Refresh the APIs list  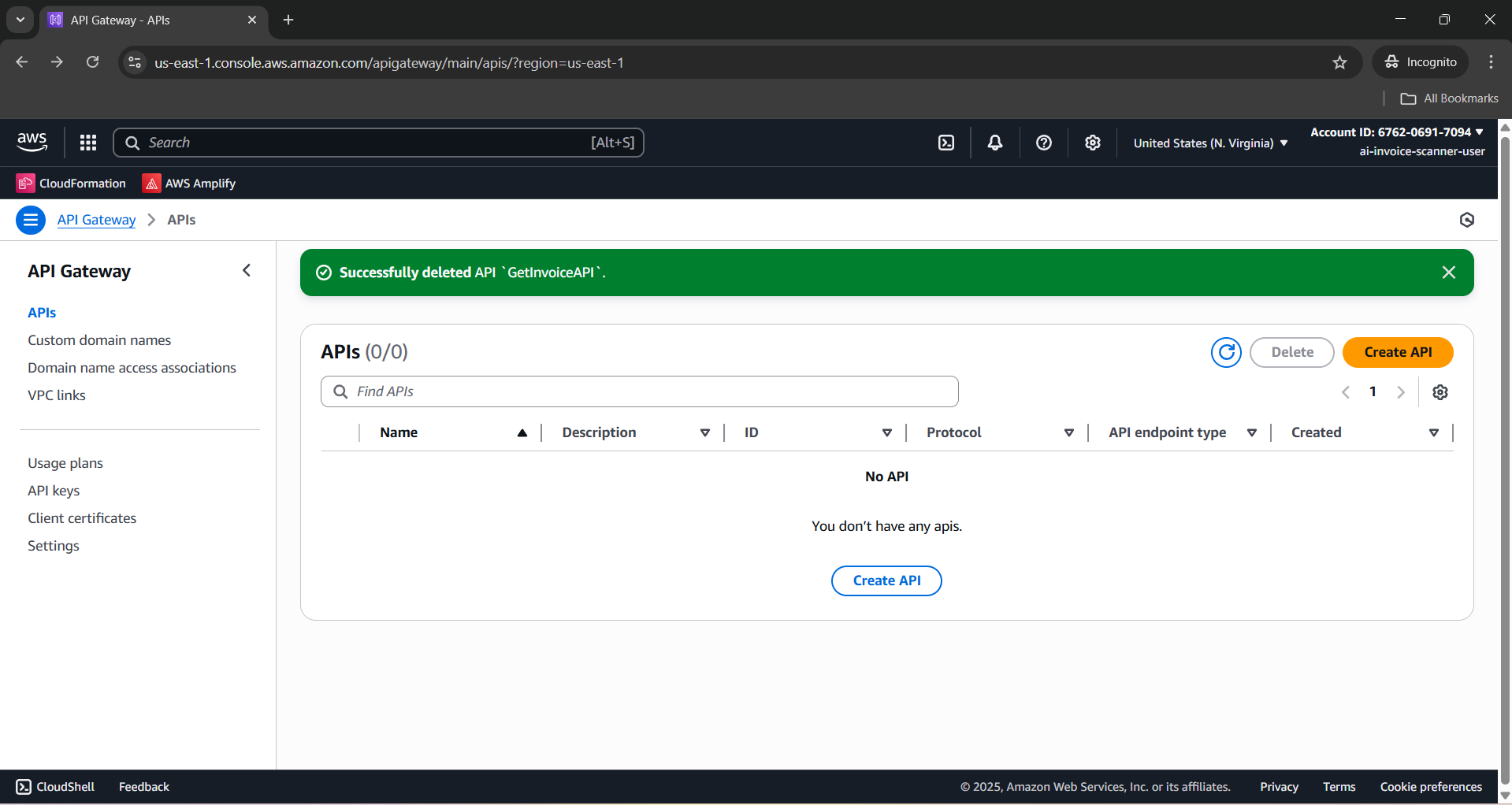coord(1226,352)
